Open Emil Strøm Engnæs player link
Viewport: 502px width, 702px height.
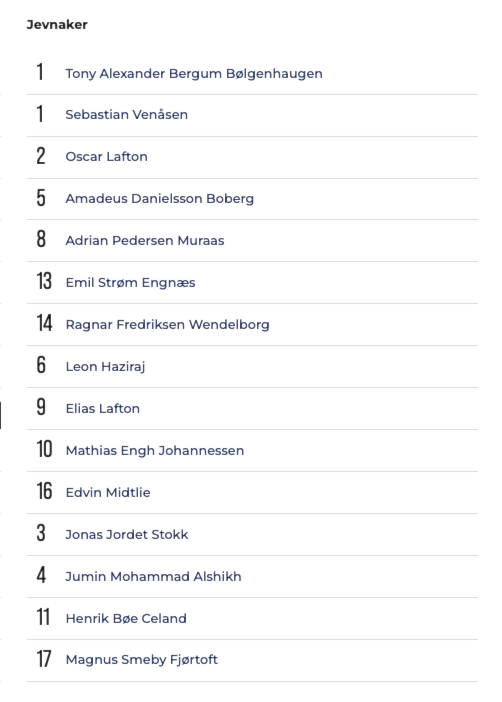[130, 283]
